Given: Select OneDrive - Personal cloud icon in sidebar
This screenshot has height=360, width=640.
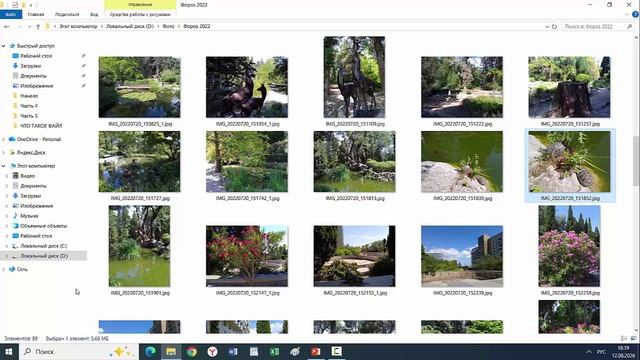Looking at the screenshot, I should 12,139.
